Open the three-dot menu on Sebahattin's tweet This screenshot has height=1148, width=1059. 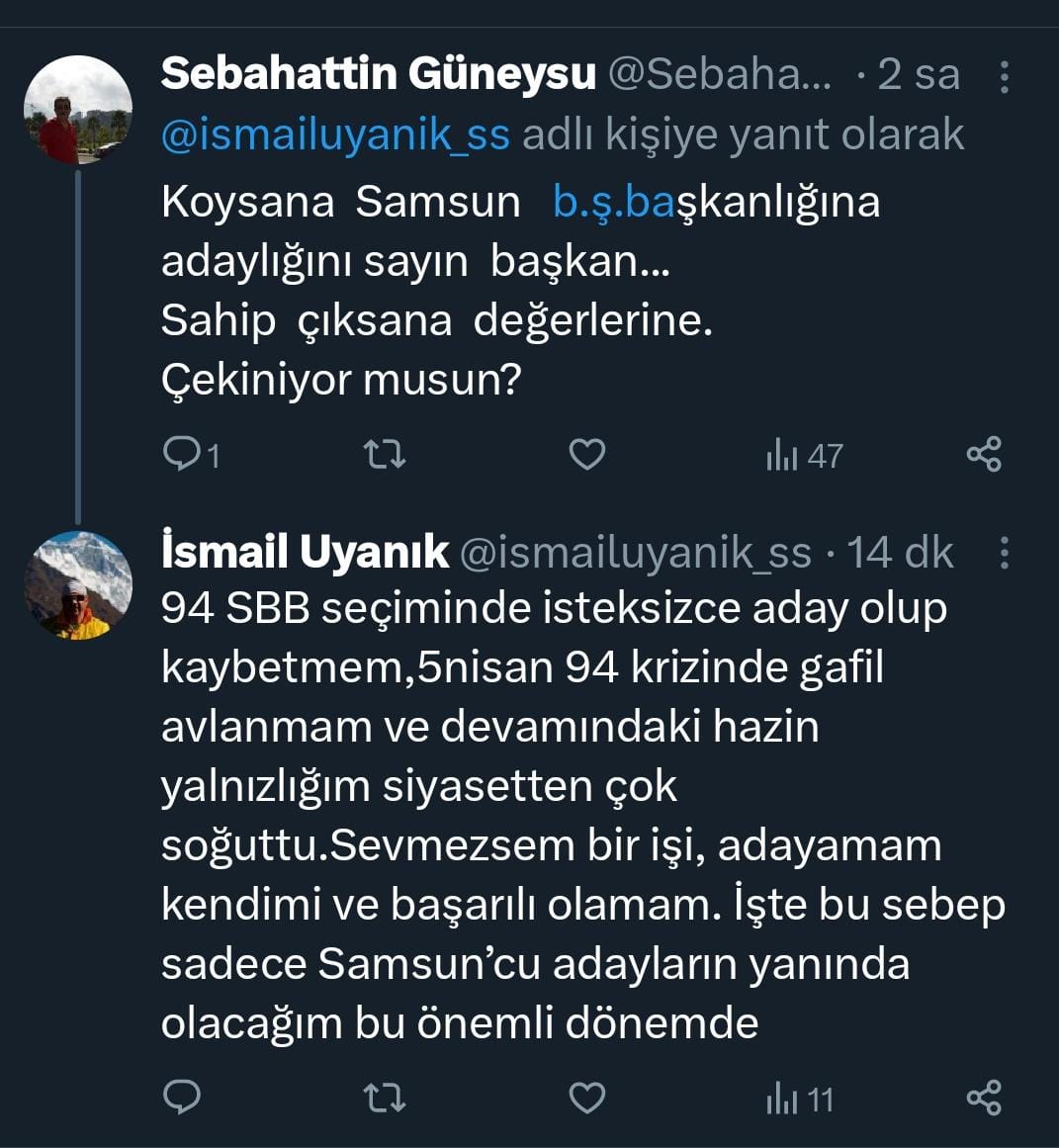click(x=1007, y=75)
